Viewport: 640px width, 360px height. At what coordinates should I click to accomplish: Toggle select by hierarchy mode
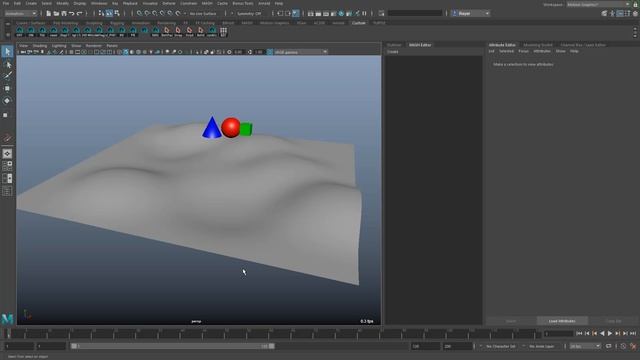click(x=101, y=13)
